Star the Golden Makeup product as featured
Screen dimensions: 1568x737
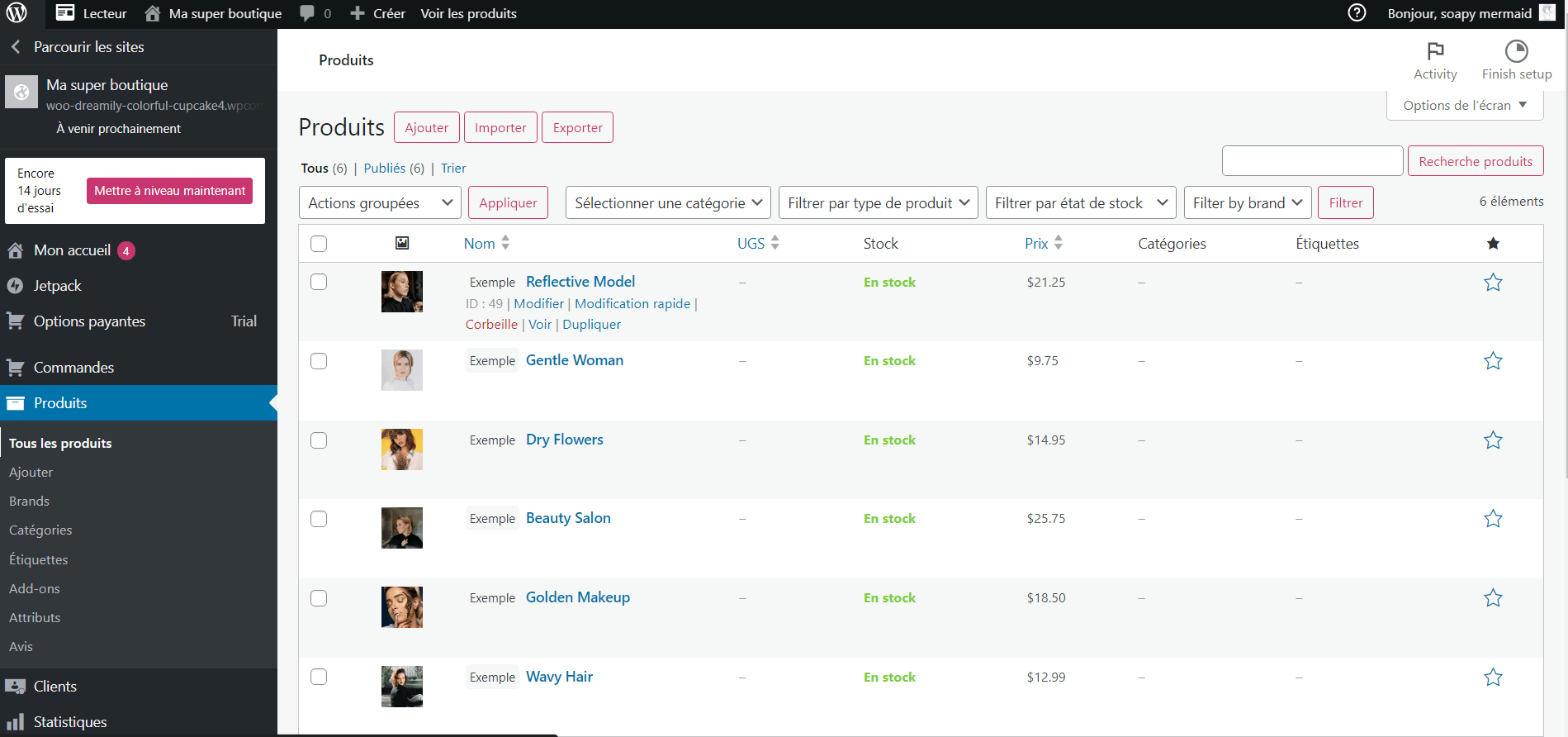click(1493, 598)
